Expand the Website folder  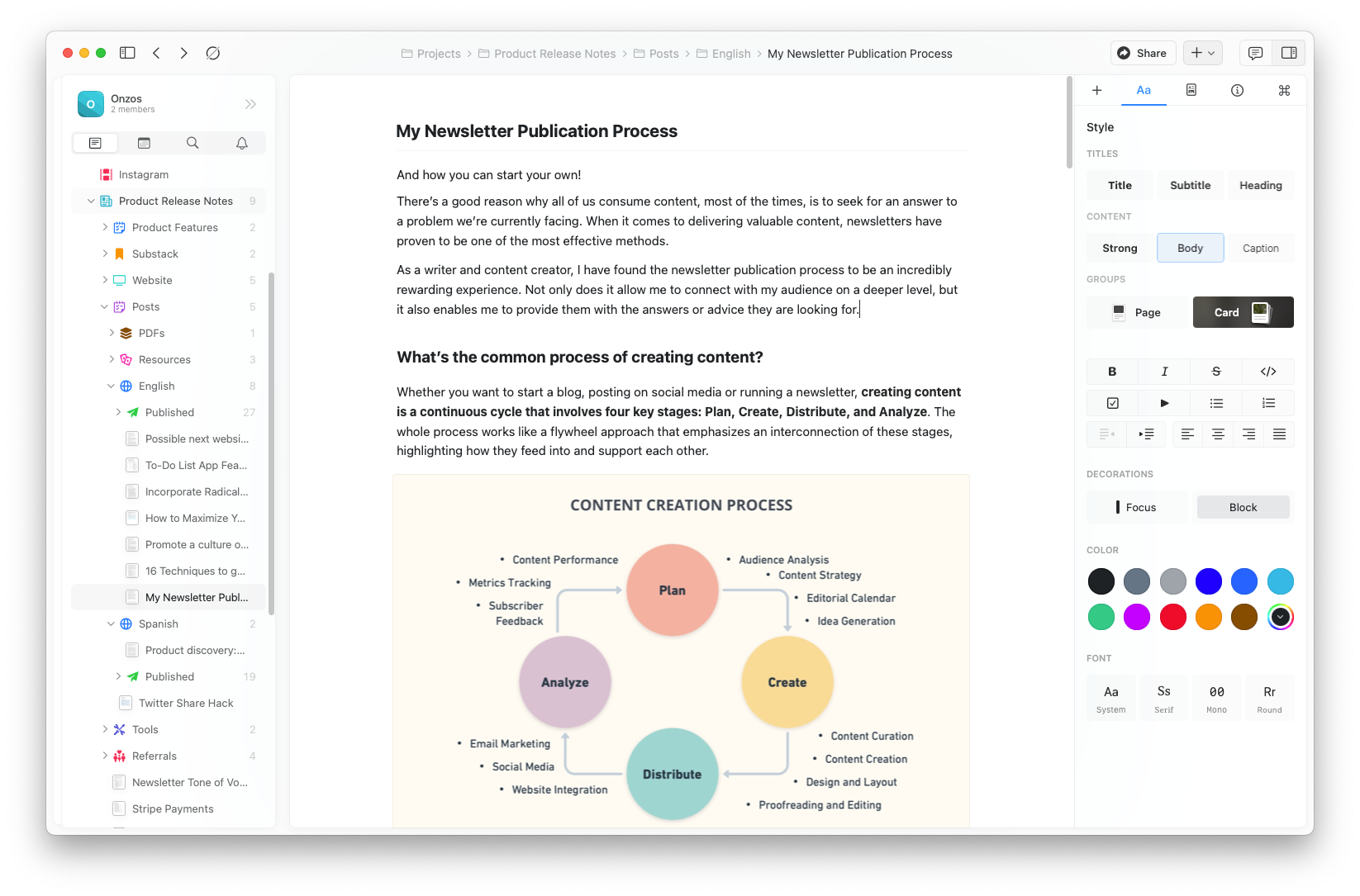point(104,280)
